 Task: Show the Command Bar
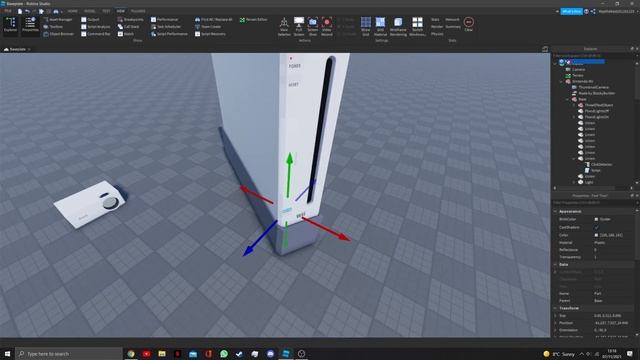[96, 34]
